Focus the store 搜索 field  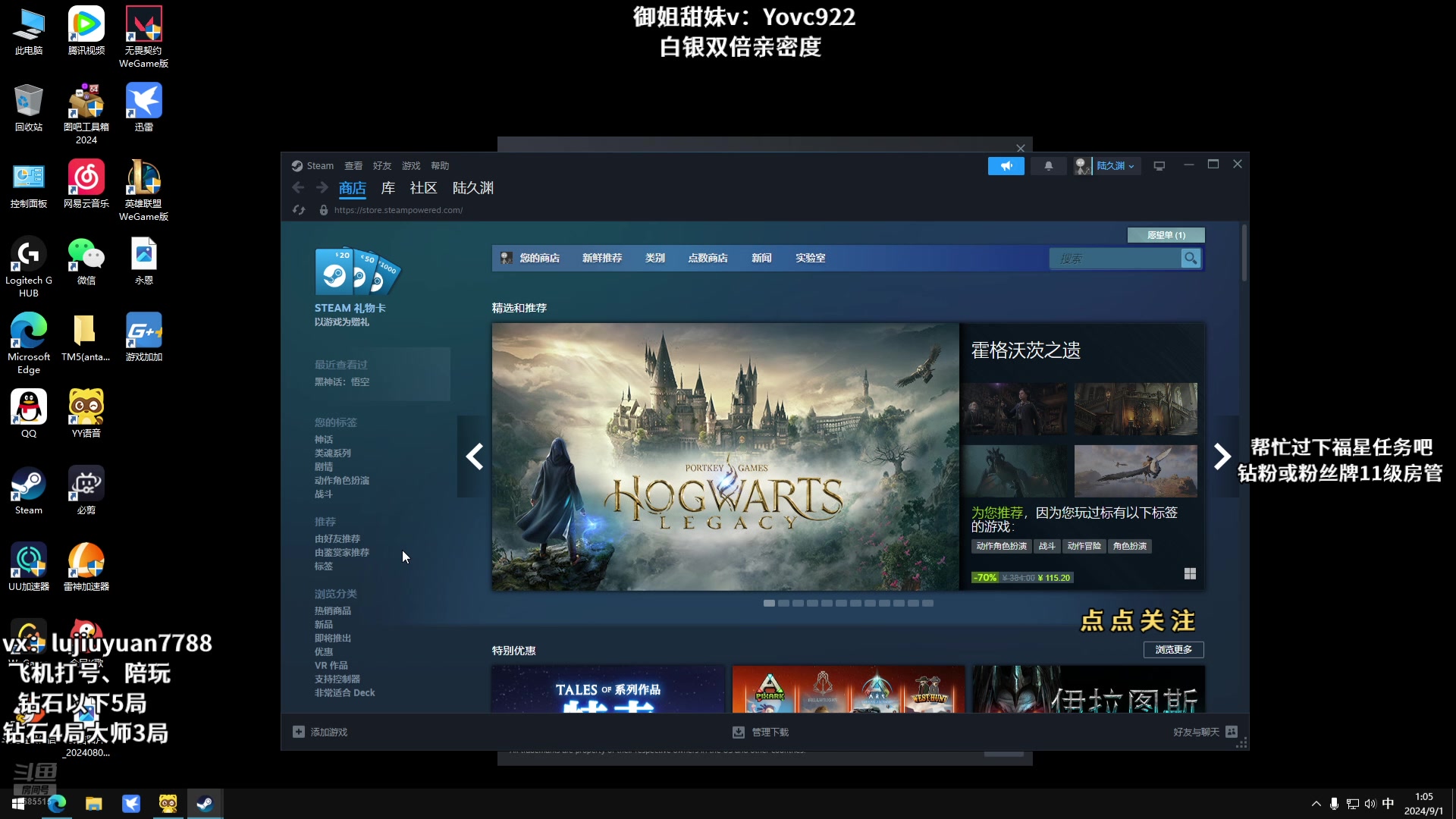coord(1115,259)
